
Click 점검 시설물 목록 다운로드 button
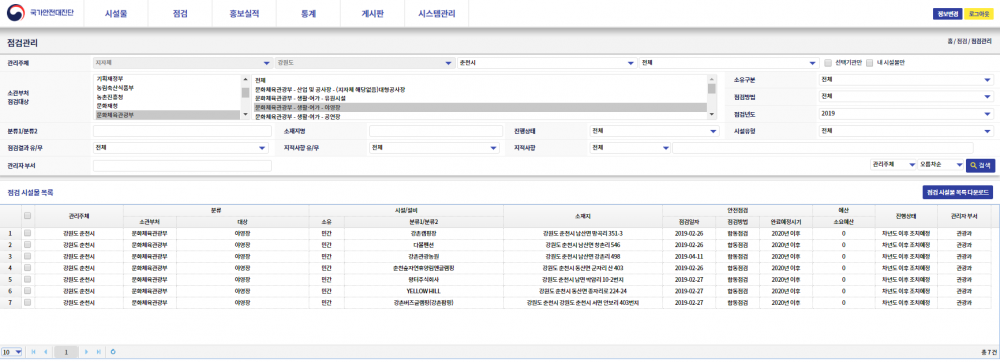tap(958, 192)
